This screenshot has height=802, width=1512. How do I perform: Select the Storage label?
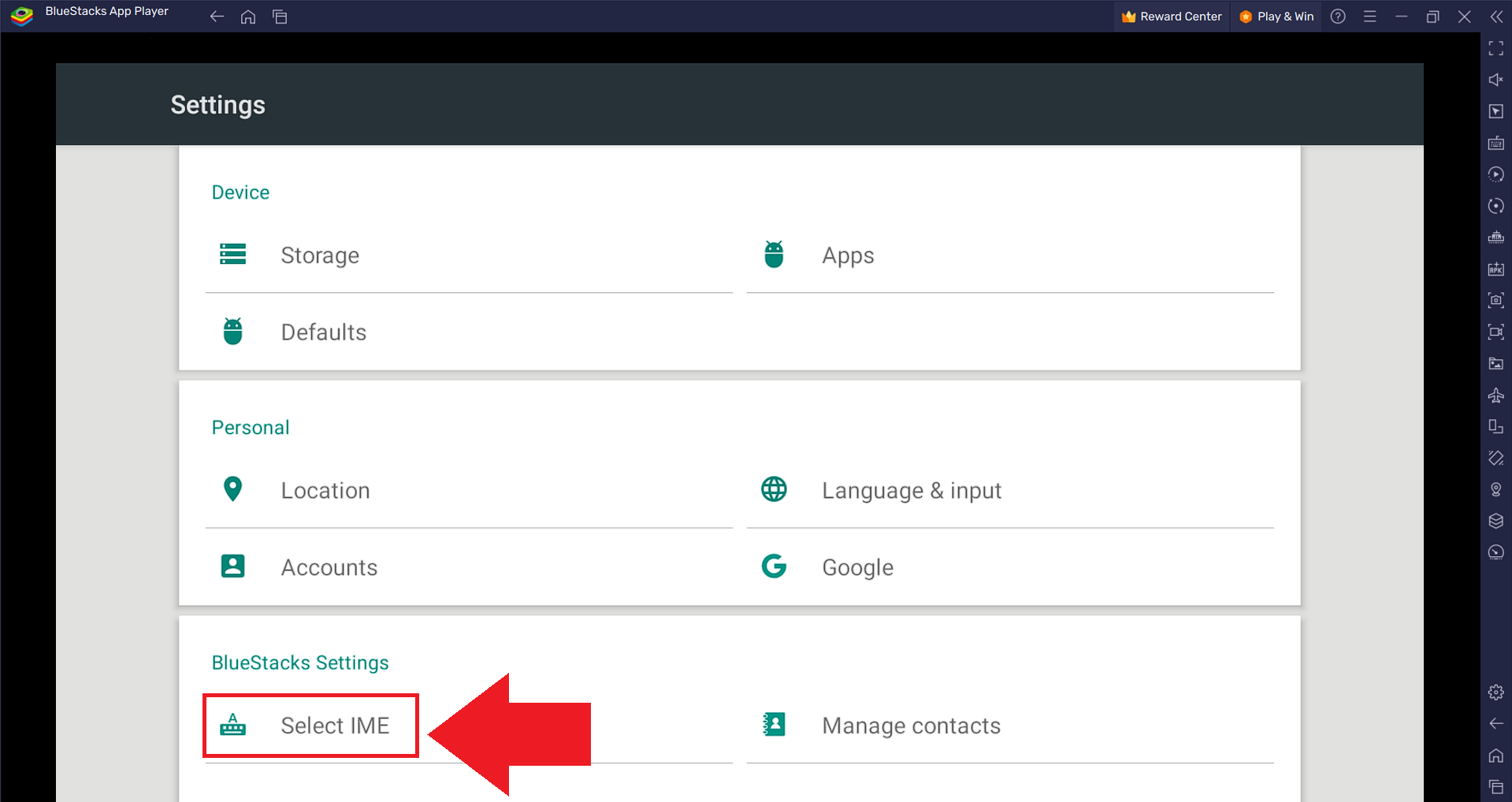(x=320, y=255)
